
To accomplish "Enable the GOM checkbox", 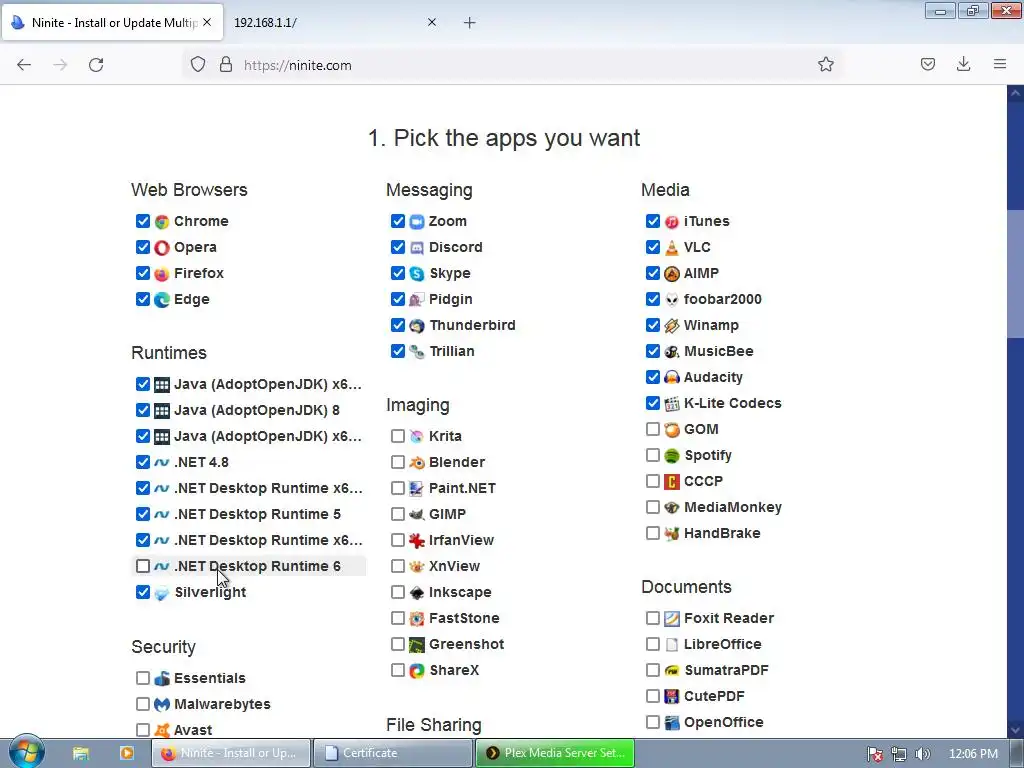I will [652, 429].
